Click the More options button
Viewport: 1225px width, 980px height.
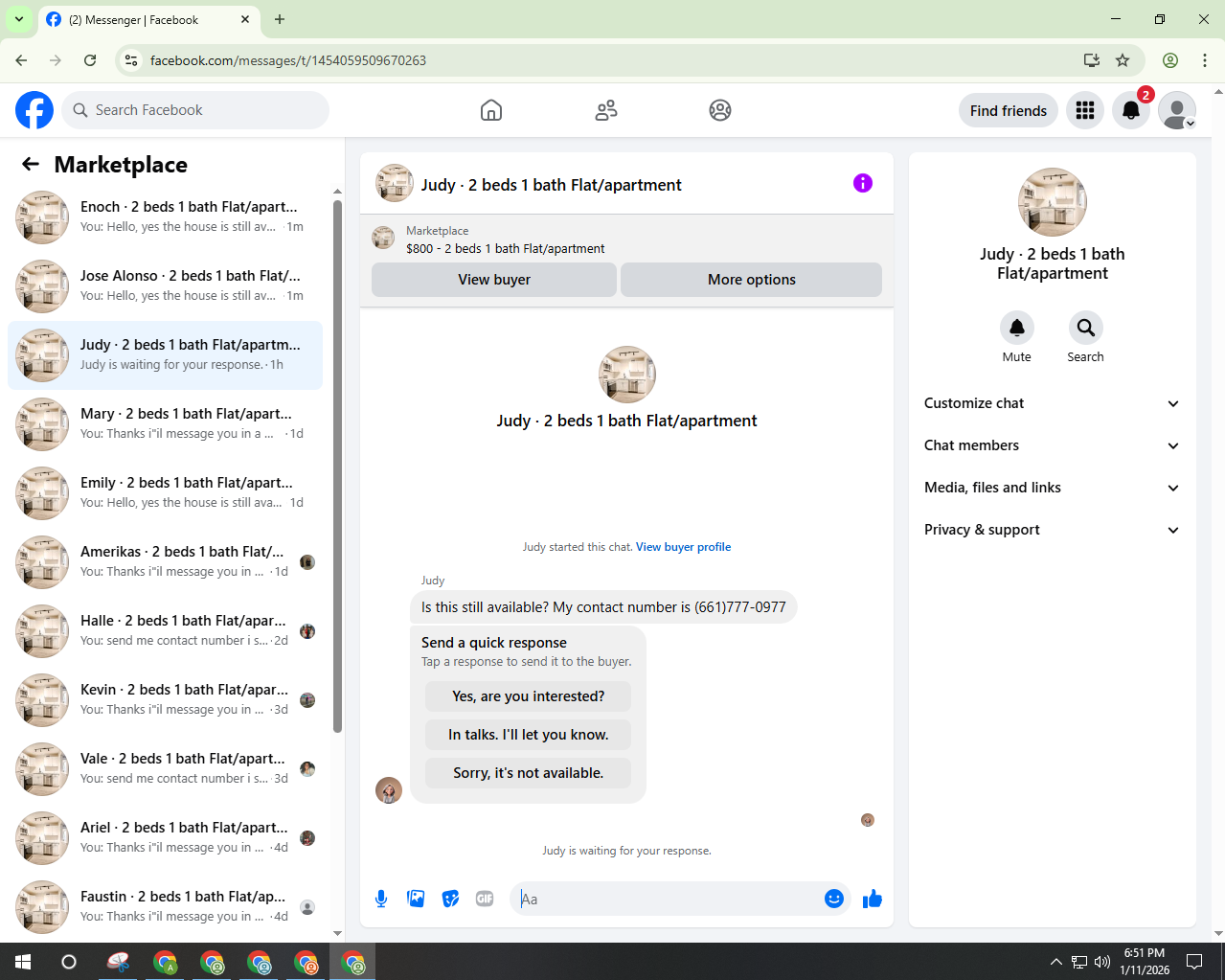(752, 280)
